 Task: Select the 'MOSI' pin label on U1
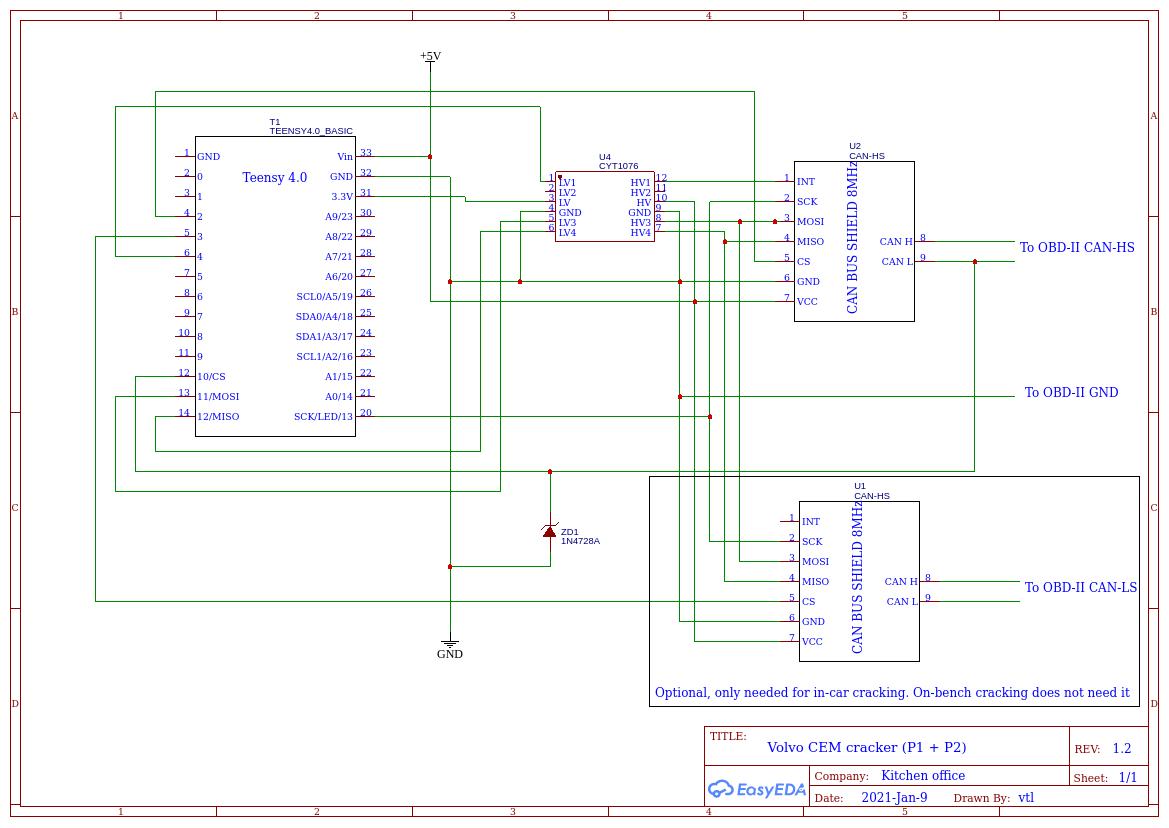[816, 562]
